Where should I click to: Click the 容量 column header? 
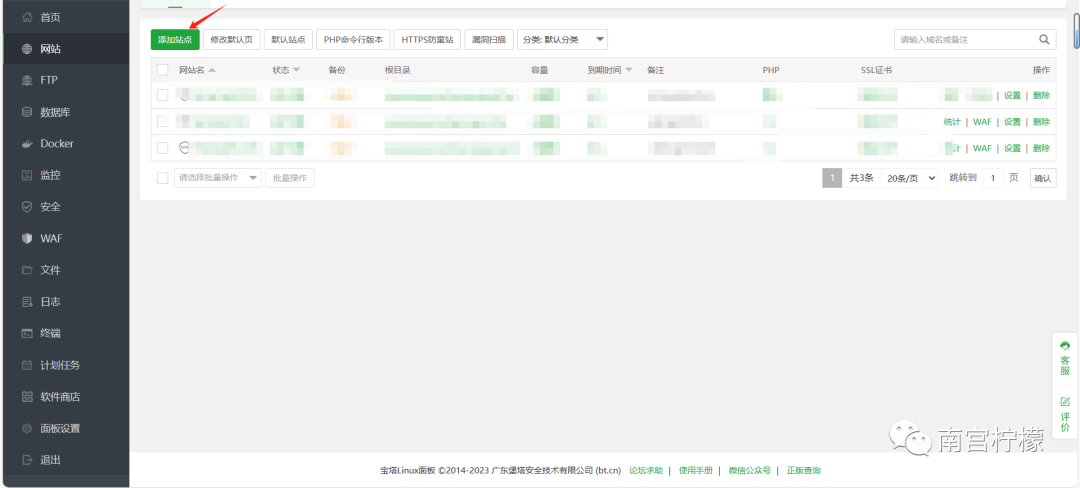point(539,70)
